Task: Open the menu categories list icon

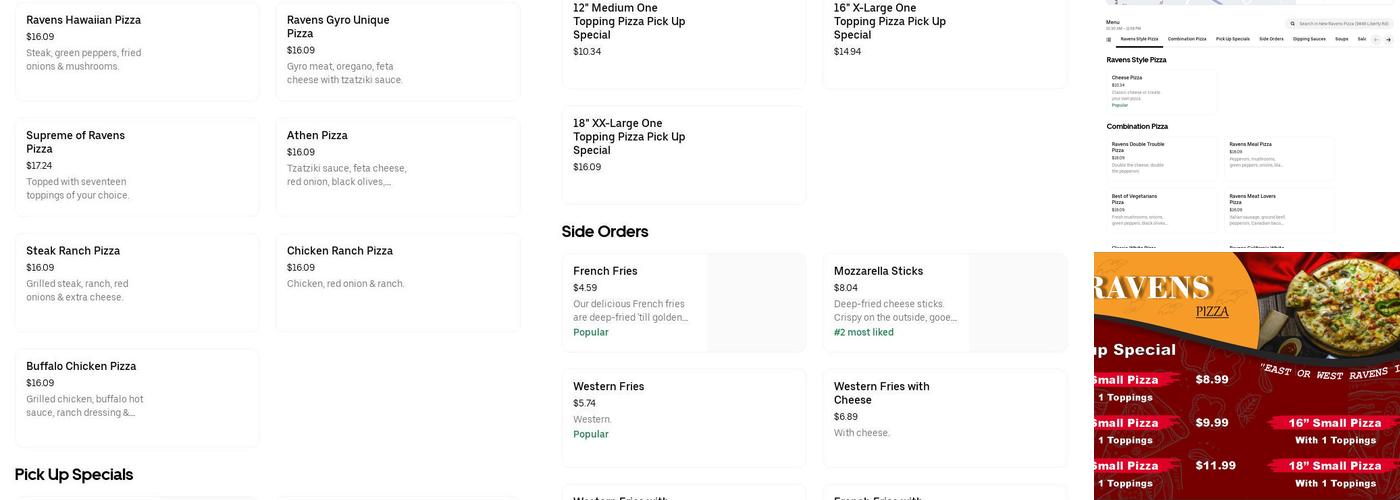Action: 1109,39
